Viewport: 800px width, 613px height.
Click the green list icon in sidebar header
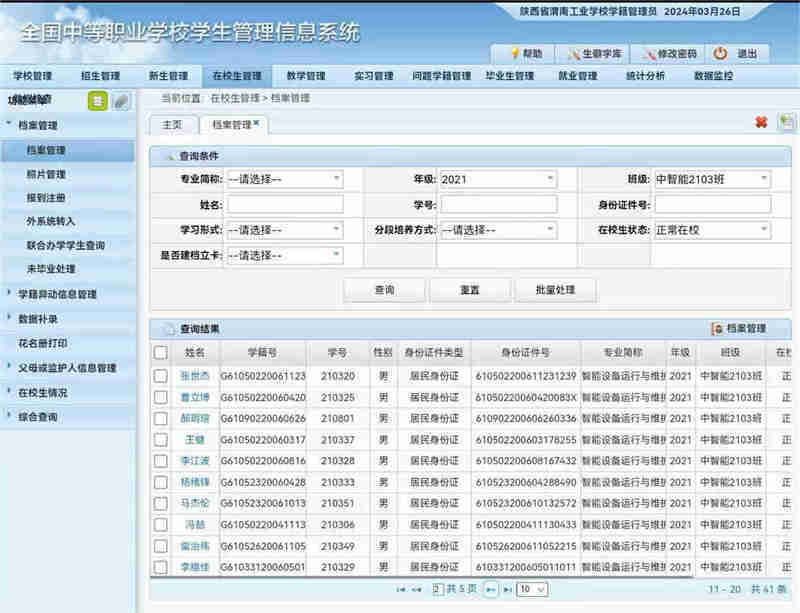[x=98, y=100]
